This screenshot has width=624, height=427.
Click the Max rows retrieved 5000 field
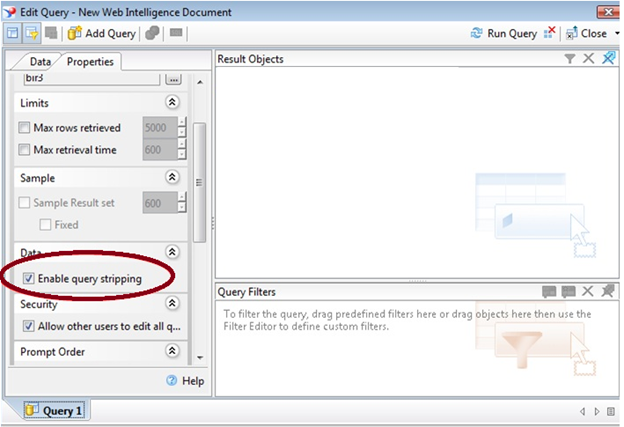coord(160,127)
